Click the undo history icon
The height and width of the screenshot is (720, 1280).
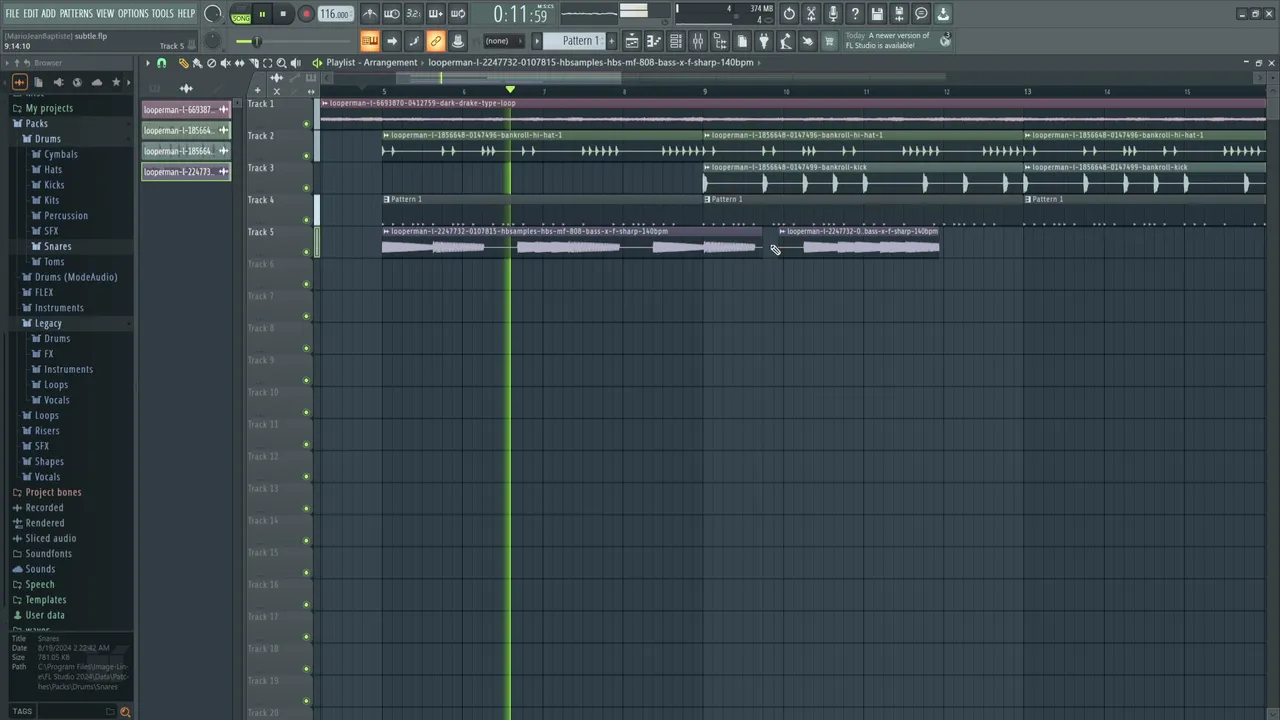pyautogui.click(x=789, y=14)
